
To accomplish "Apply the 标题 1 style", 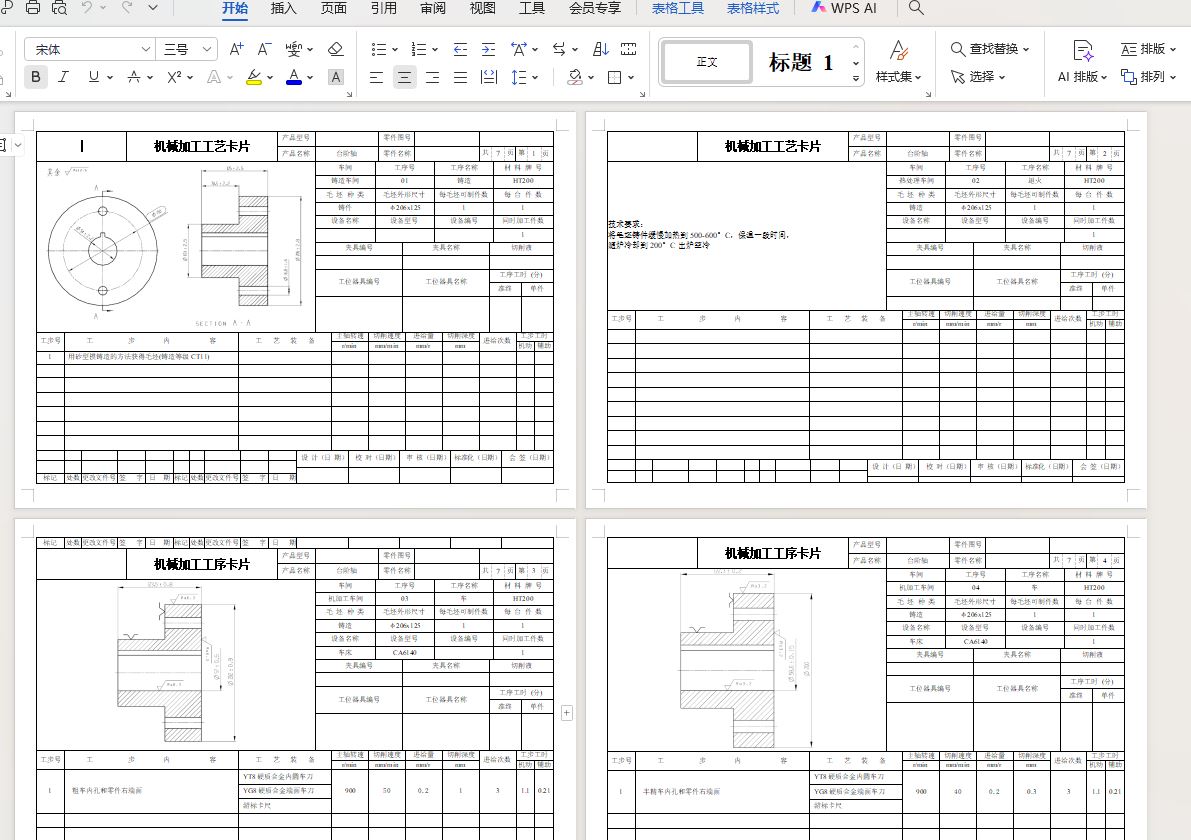I will tap(801, 62).
